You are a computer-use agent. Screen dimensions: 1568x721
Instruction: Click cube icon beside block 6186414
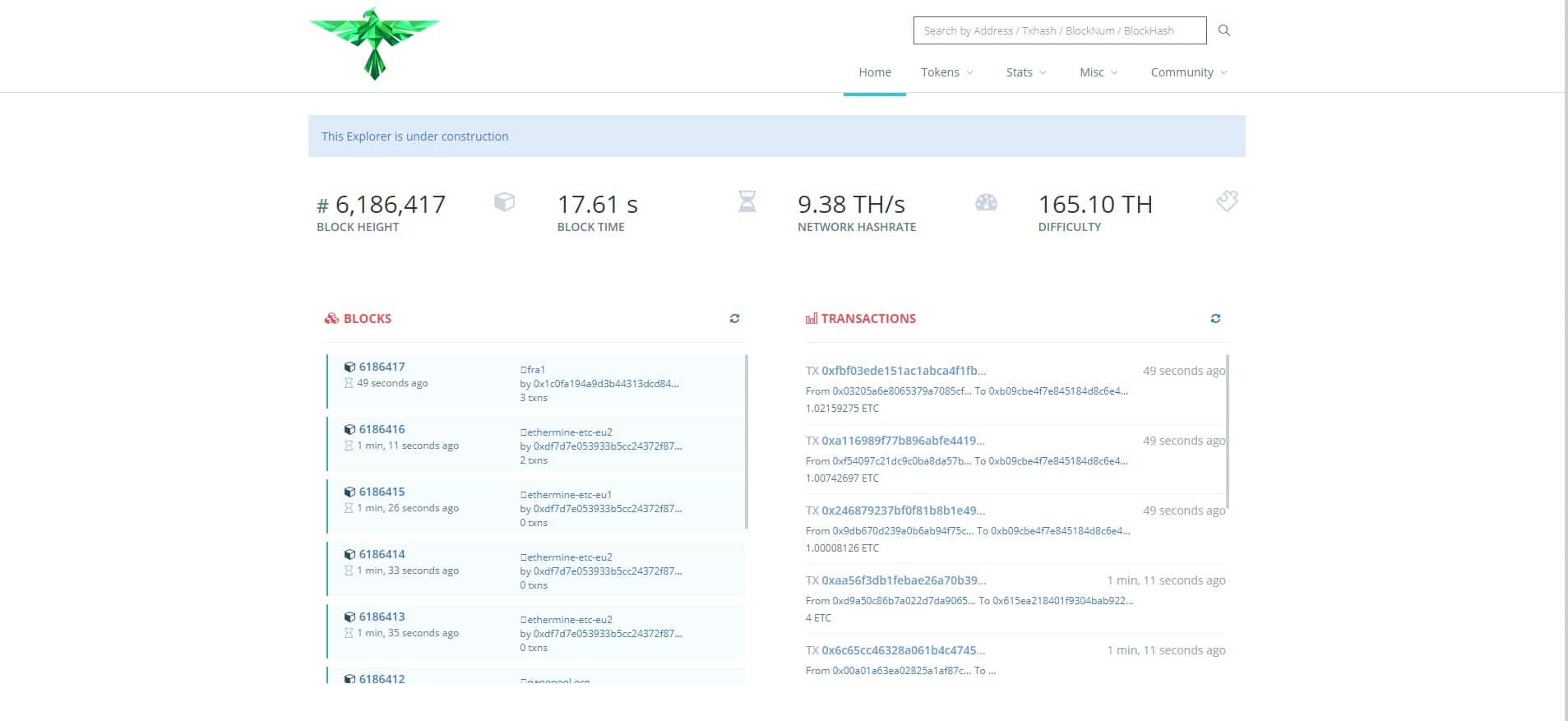pyautogui.click(x=349, y=555)
